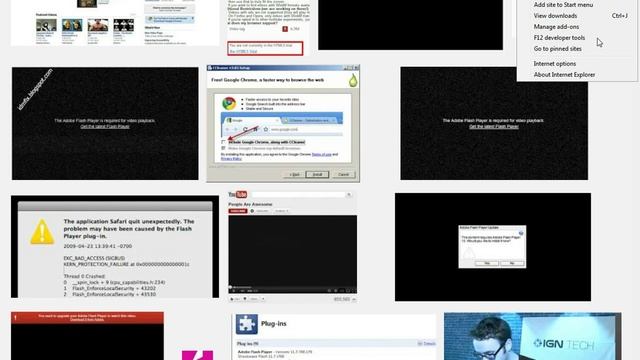Open the IGN Tech video thumbnail
The height and width of the screenshot is (360, 640).
533,336
